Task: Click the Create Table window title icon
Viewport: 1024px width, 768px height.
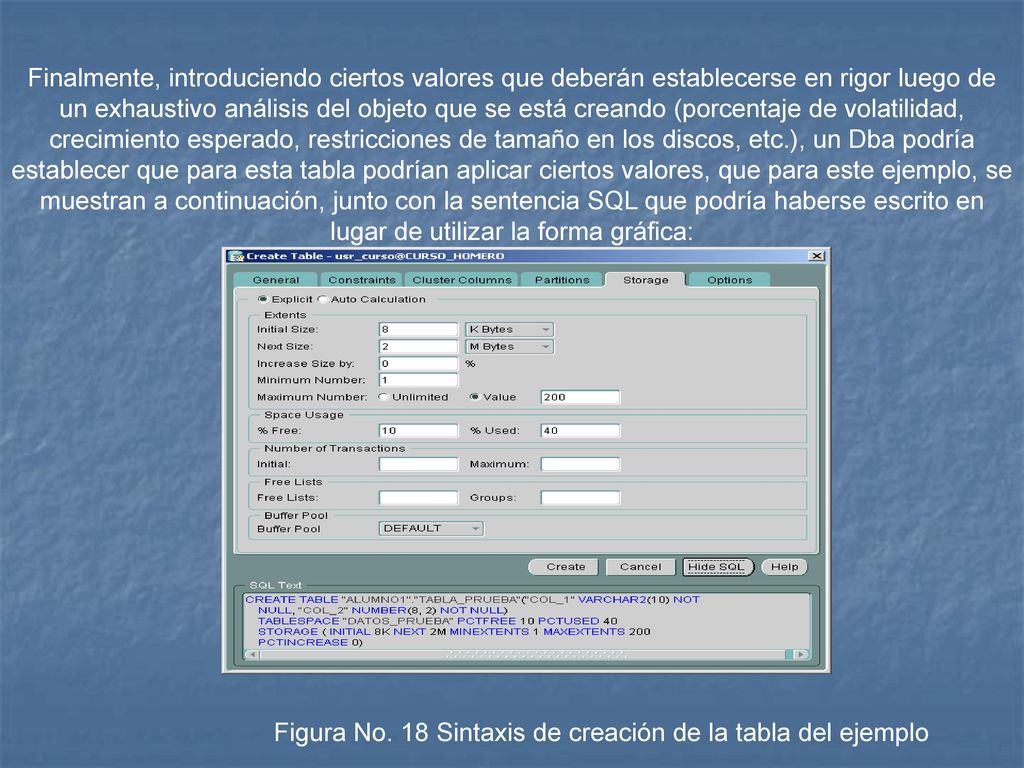Action: pyautogui.click(x=236, y=256)
